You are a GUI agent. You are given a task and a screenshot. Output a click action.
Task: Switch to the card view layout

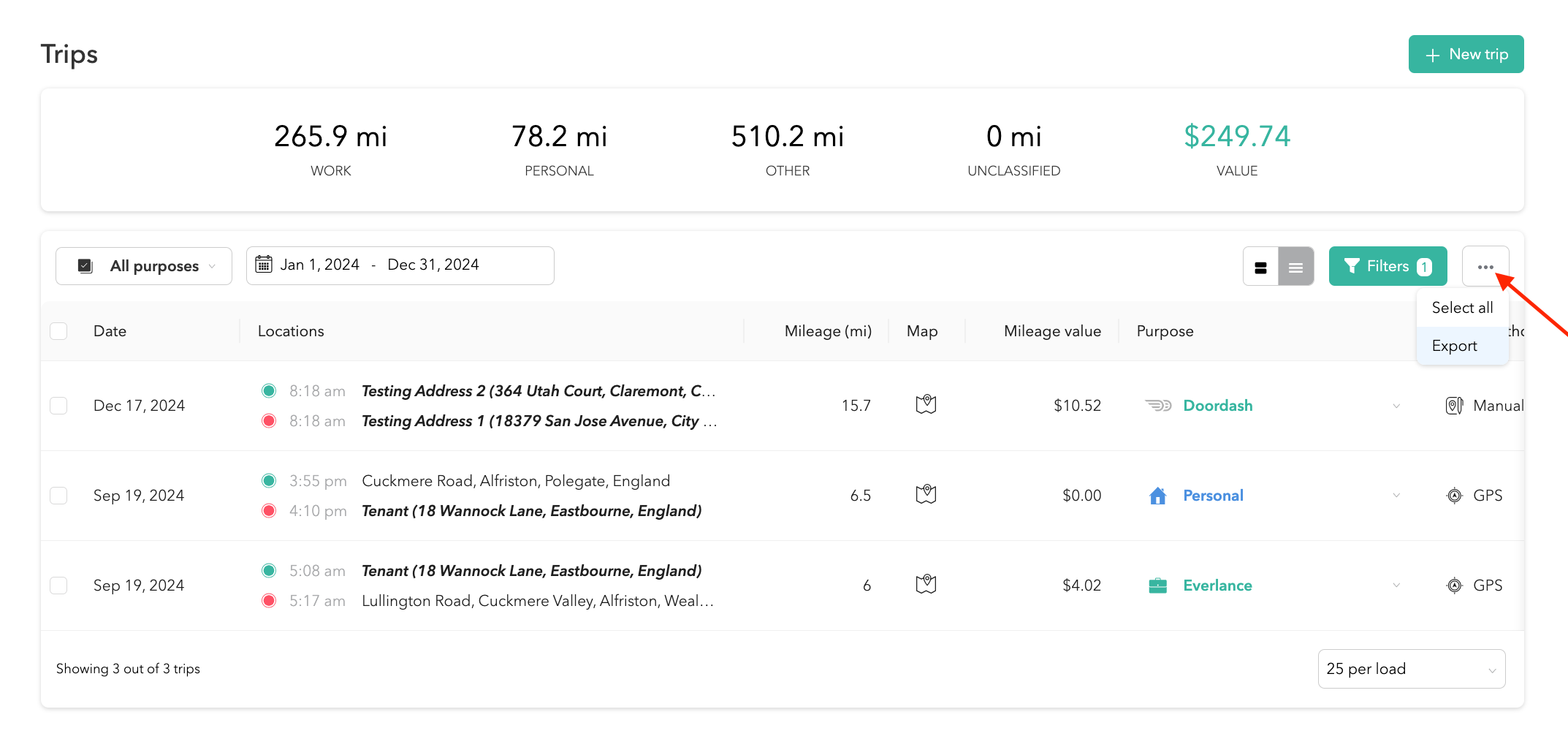coord(1260,267)
